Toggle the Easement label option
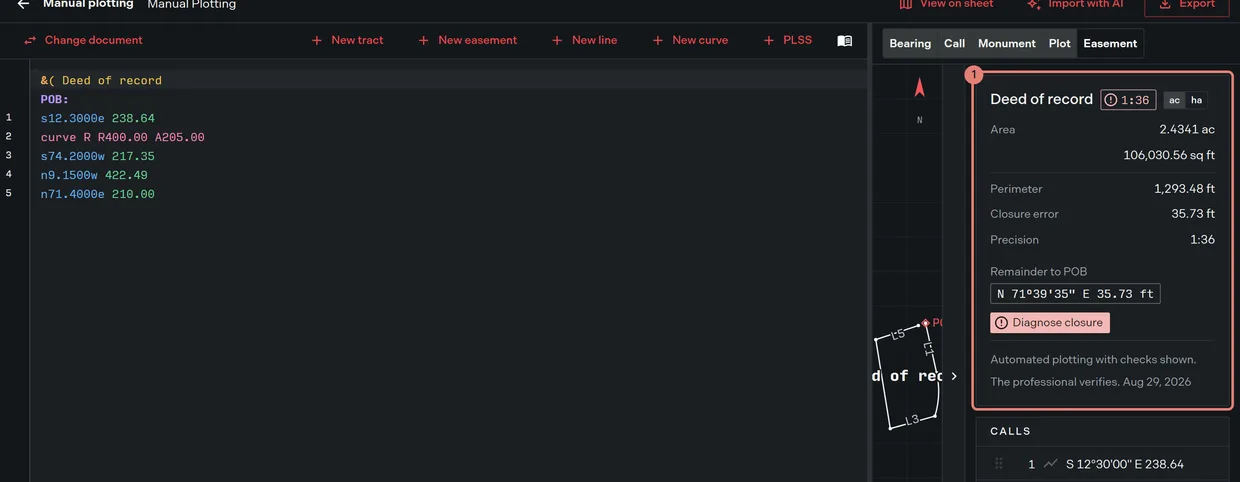1240x482 pixels. pyautogui.click(x=1110, y=44)
